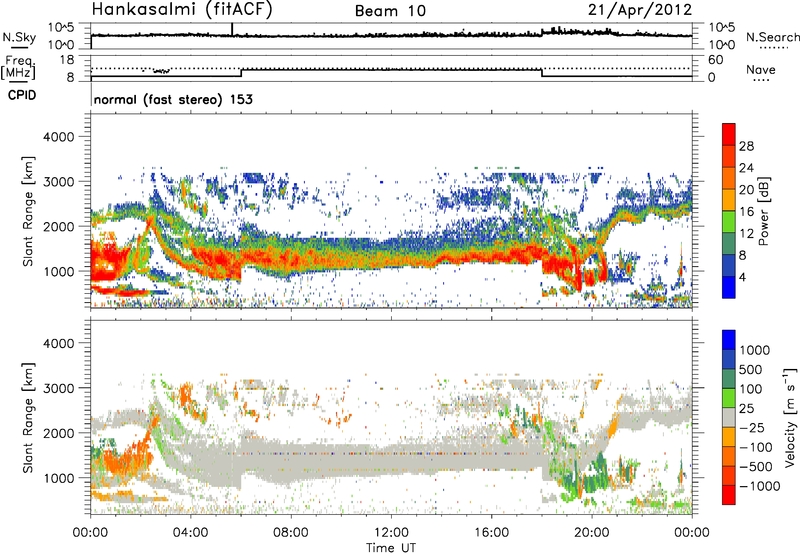Select the "Freq. [MHz]" axis label
This screenshot has height=554, width=800.
(x=18, y=67)
